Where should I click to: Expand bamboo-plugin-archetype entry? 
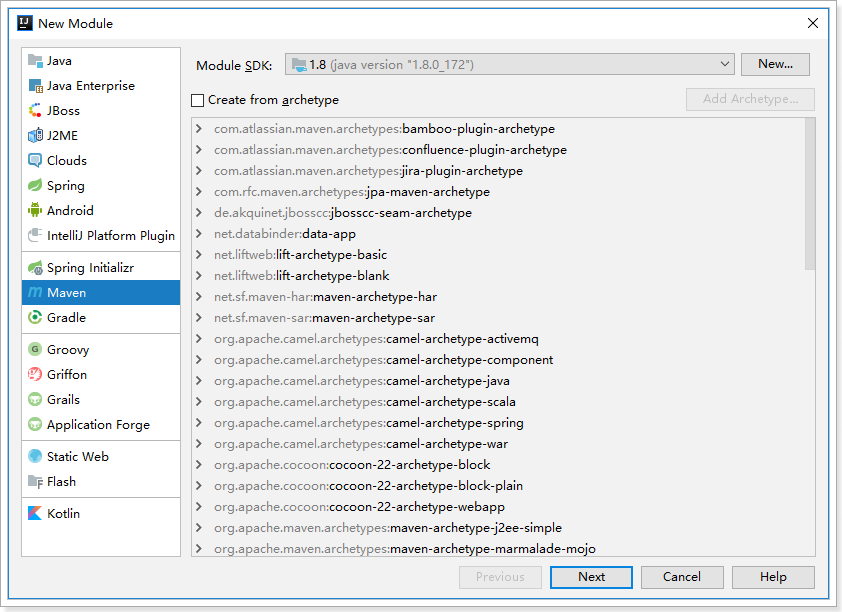coord(199,129)
